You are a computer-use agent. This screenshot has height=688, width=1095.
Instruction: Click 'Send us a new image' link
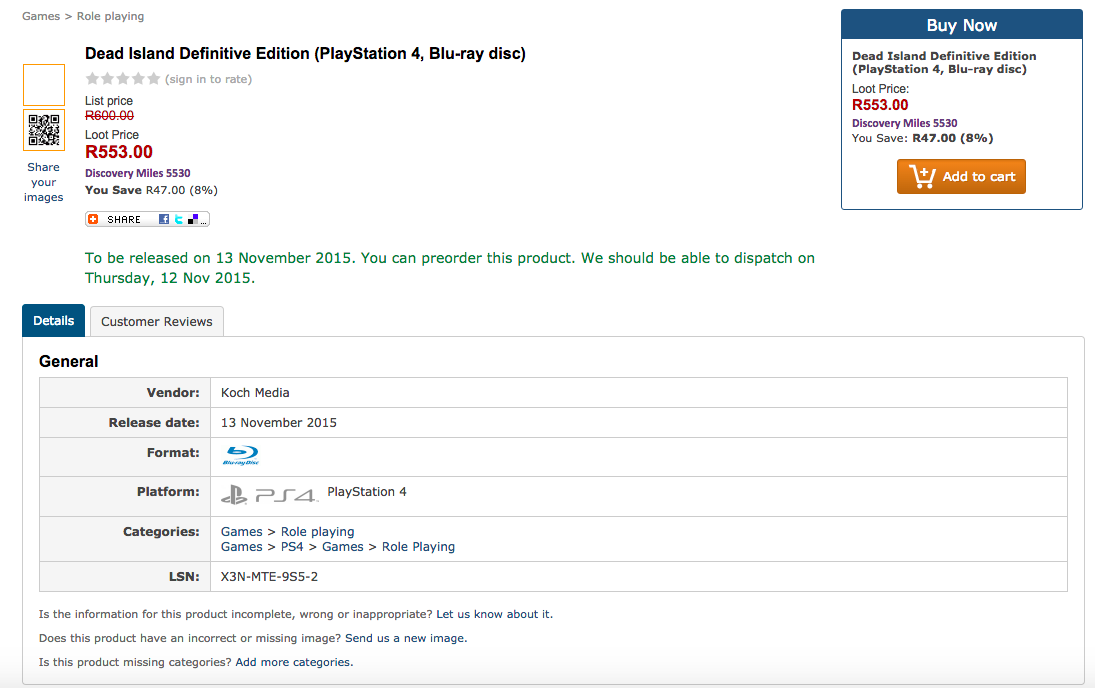(405, 638)
